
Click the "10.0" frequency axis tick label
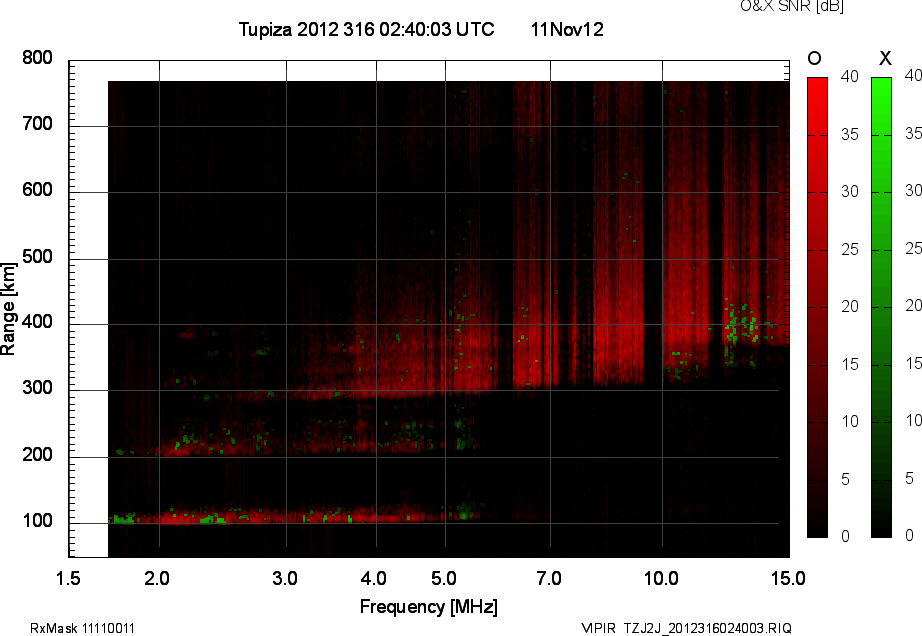point(661,578)
